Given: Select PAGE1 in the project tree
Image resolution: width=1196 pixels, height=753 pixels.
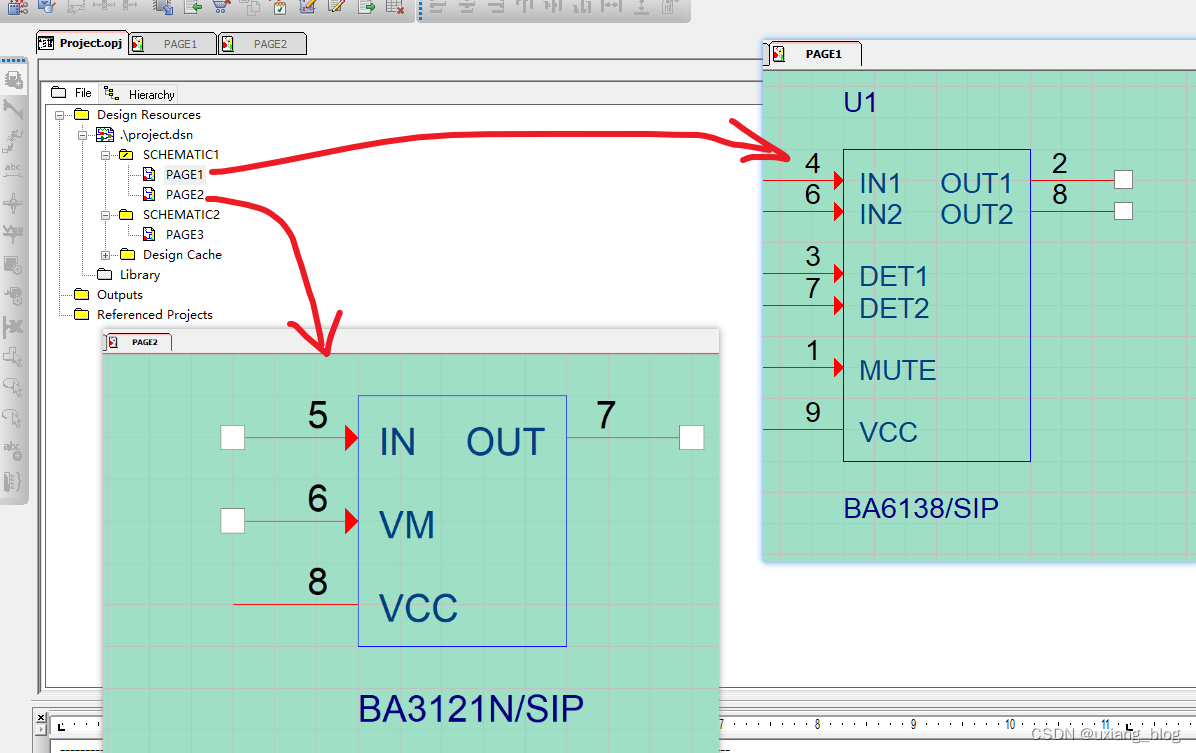Looking at the screenshot, I should click(185, 175).
